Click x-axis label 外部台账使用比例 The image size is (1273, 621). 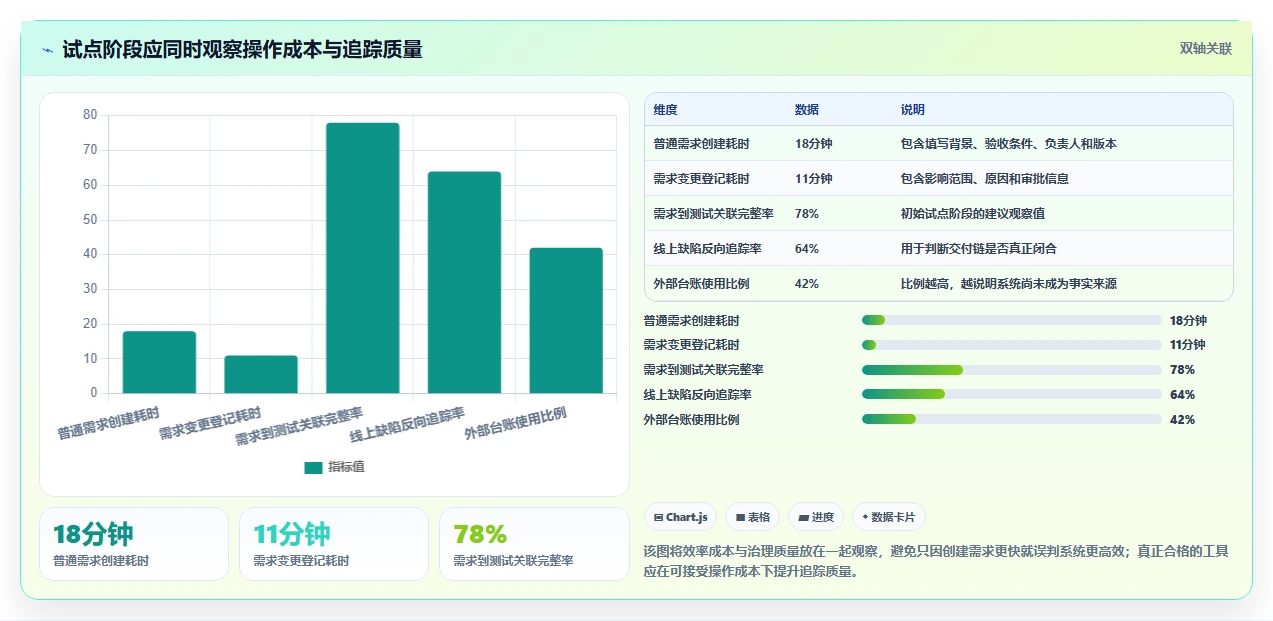(516, 424)
